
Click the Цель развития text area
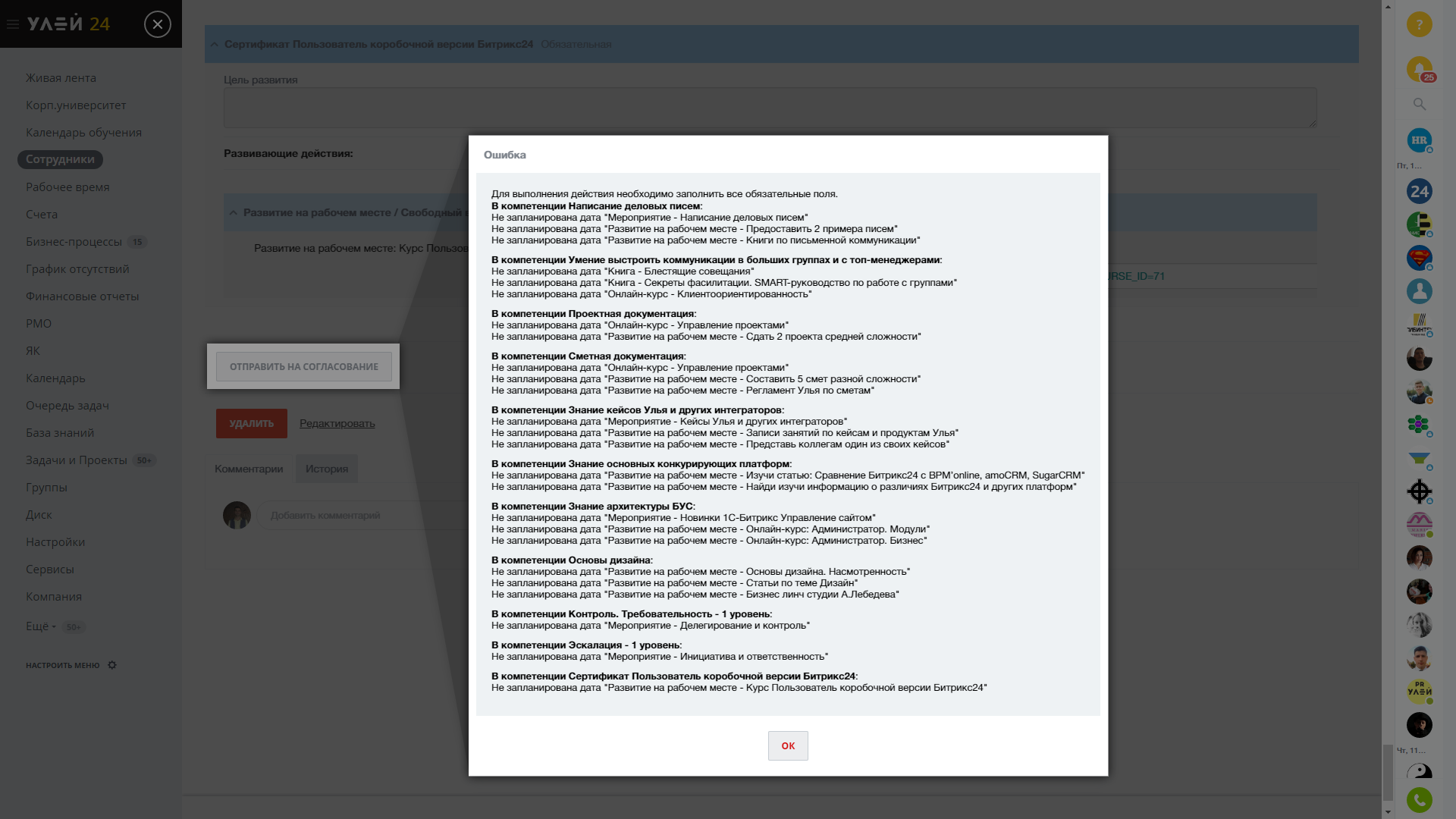[x=770, y=108]
